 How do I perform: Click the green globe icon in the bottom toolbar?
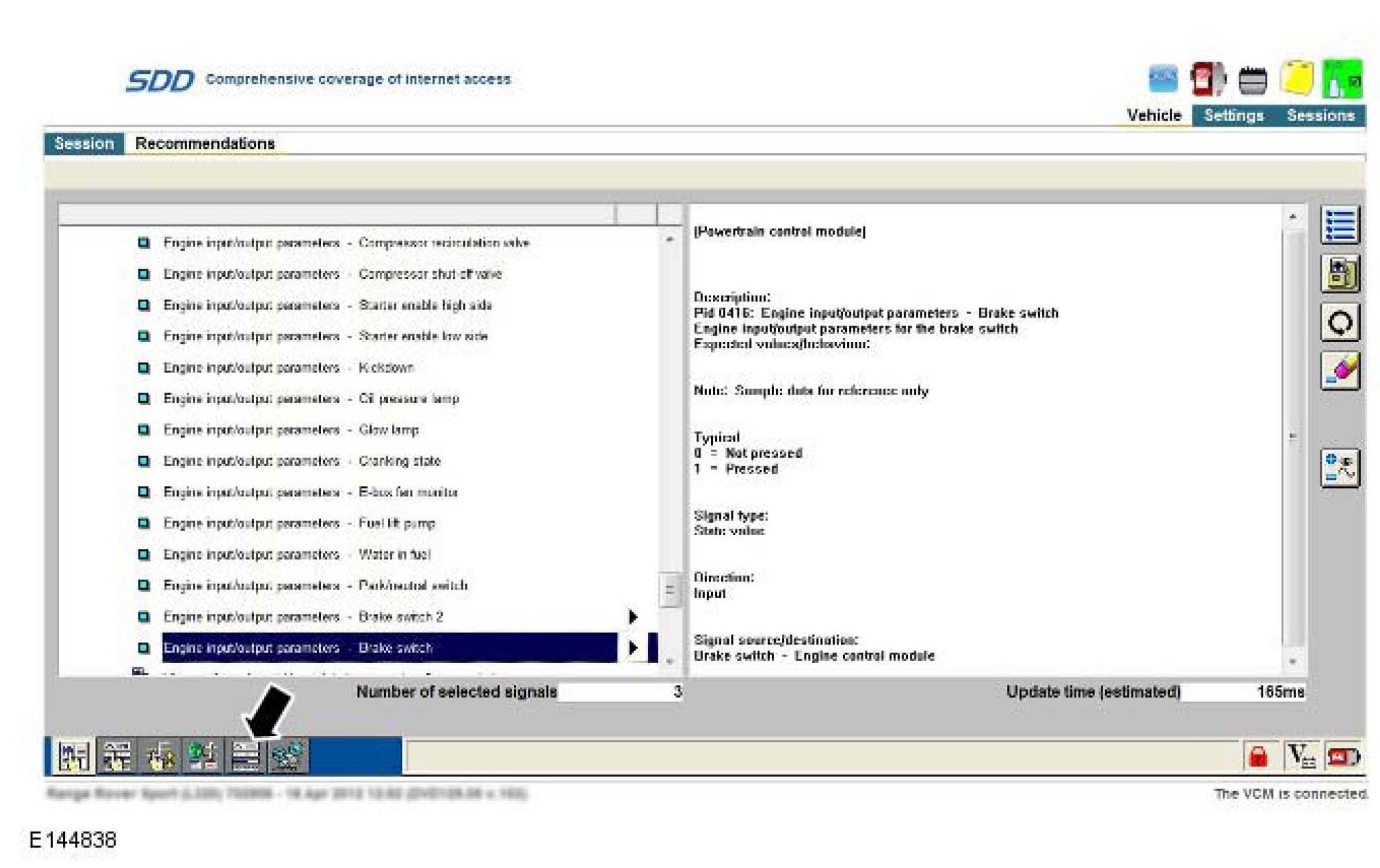click(x=202, y=756)
